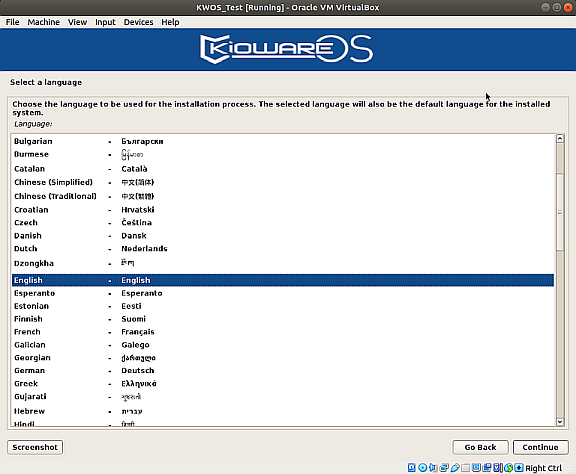Select Czech - Čeština row

coord(282,223)
